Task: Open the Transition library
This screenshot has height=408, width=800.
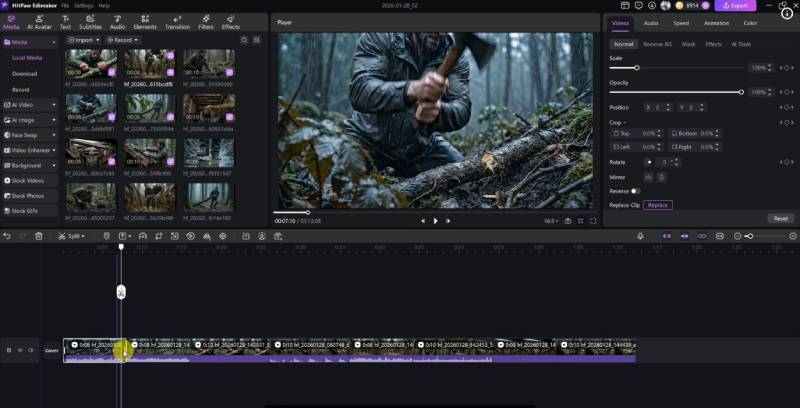Action: click(x=177, y=22)
